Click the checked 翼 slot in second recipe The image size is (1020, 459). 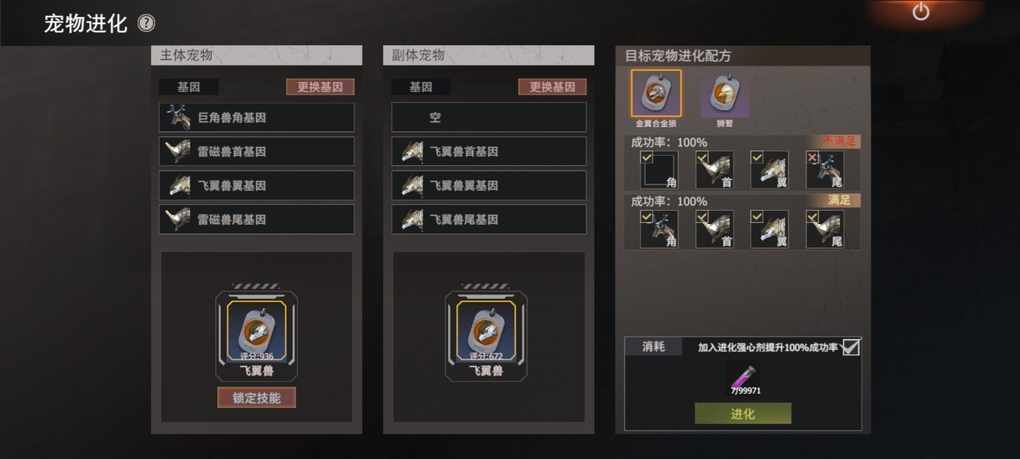coord(770,229)
